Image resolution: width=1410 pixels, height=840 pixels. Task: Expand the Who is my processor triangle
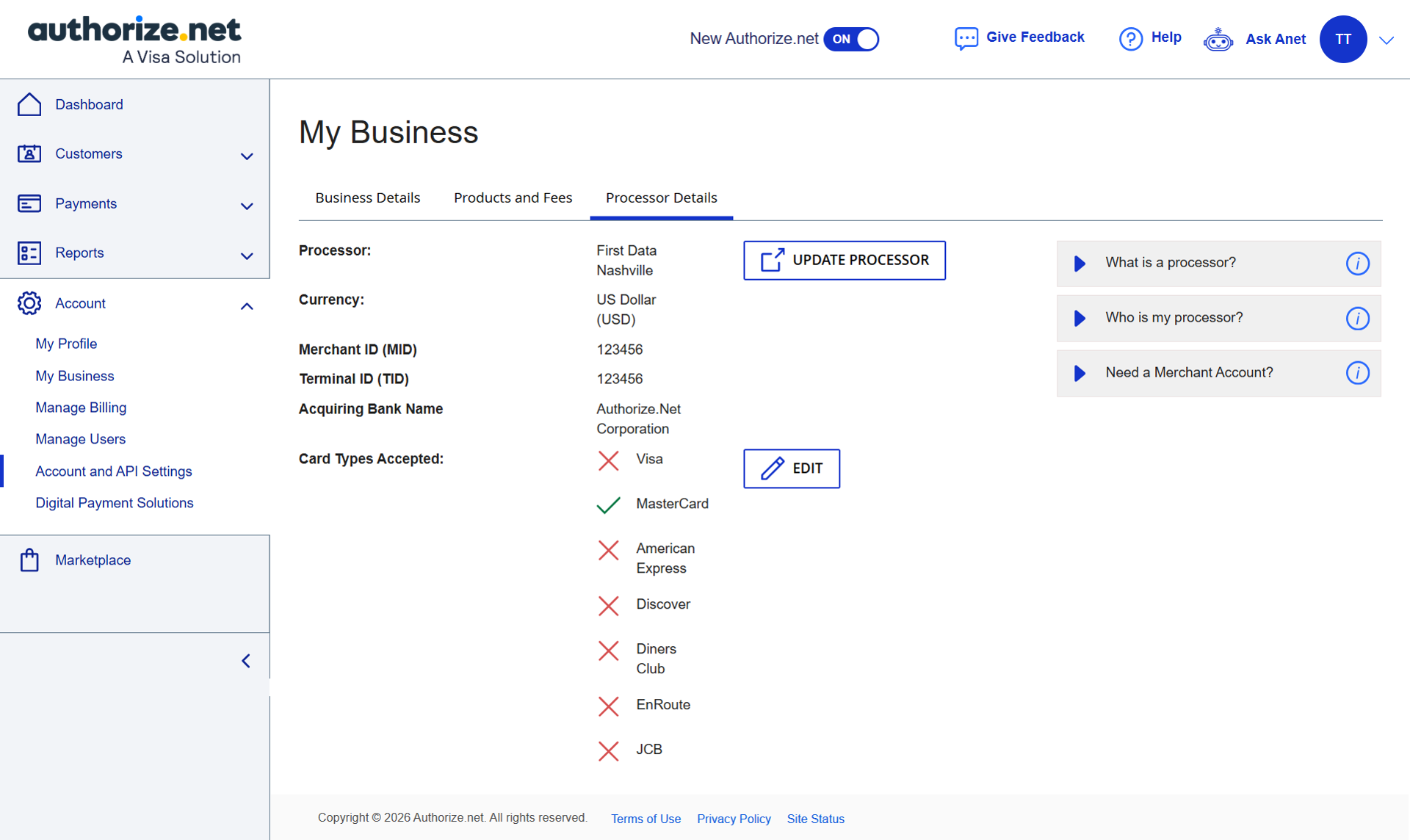(1080, 318)
